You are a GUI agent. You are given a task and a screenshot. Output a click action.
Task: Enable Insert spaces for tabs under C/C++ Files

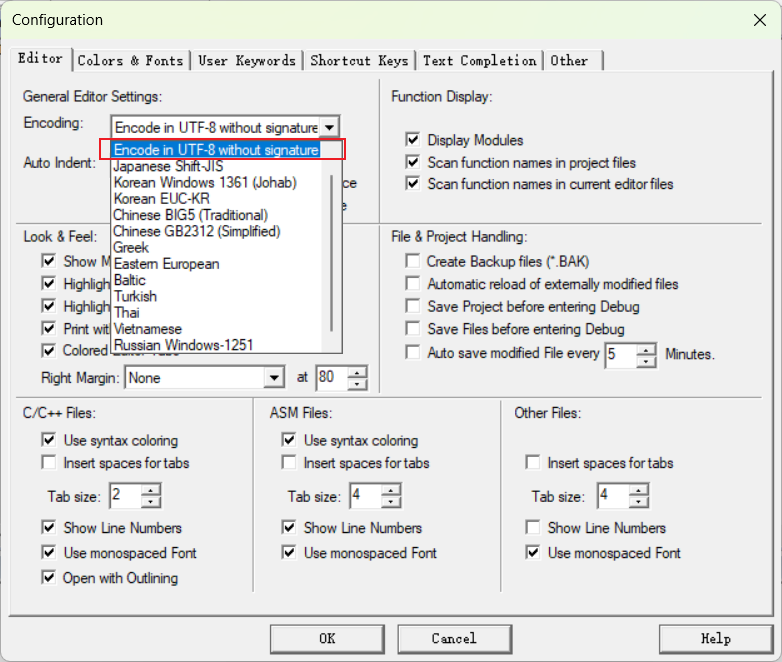coord(49,462)
